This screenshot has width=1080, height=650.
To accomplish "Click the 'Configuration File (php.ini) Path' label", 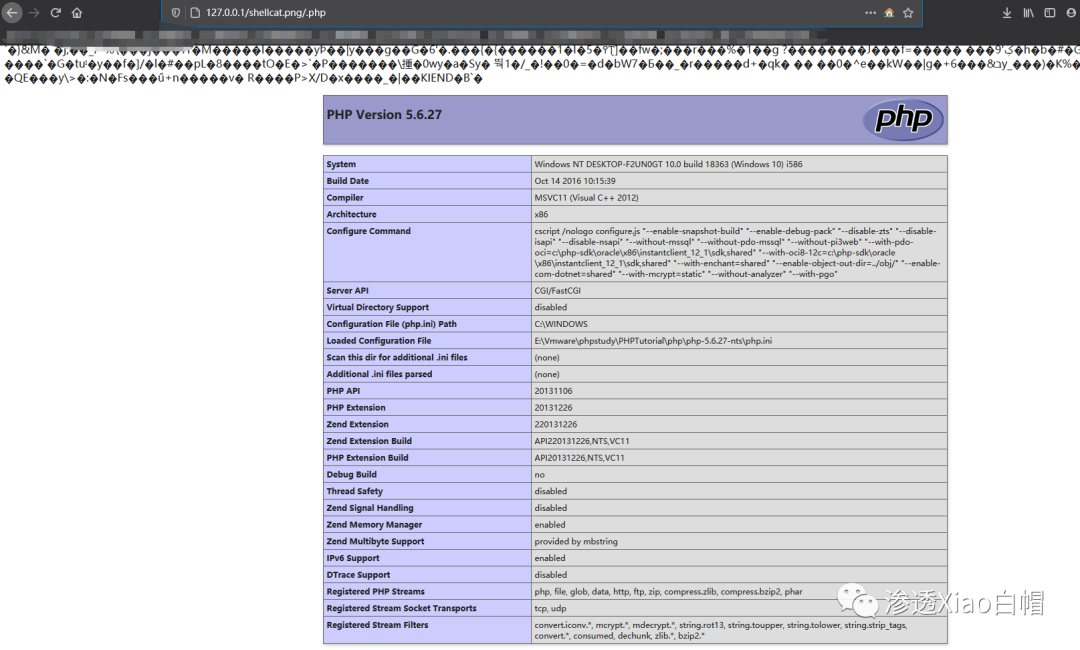I will tap(391, 324).
